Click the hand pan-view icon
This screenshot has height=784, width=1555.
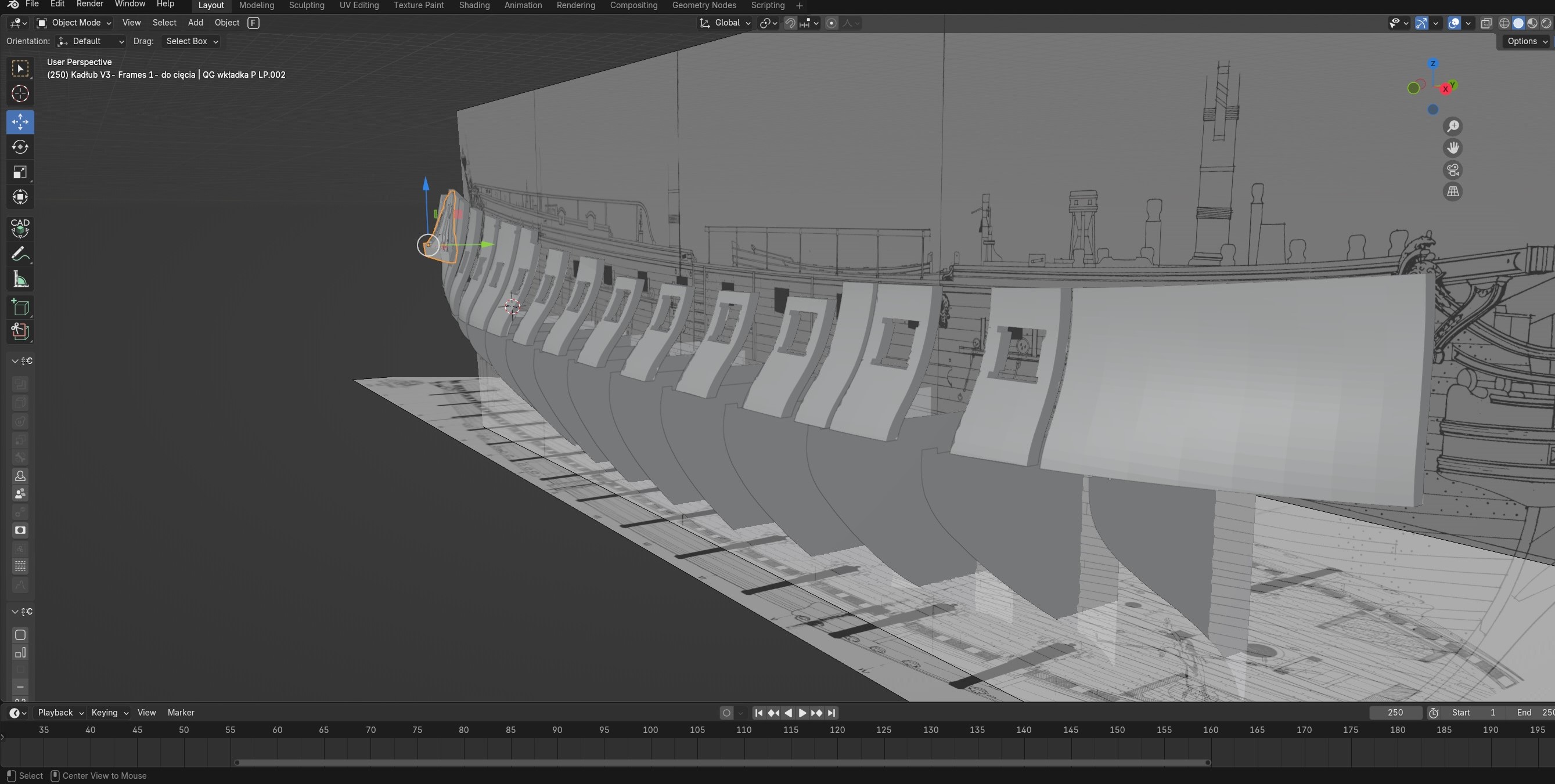click(1453, 148)
